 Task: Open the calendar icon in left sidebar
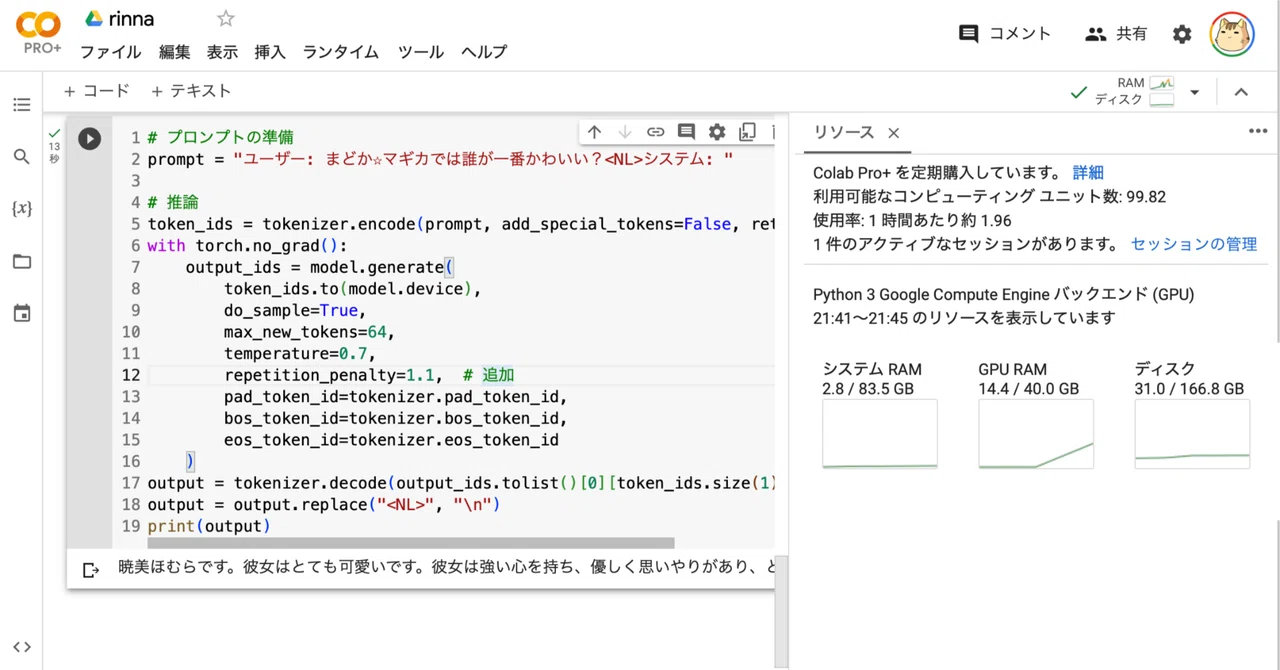pyautogui.click(x=21, y=314)
